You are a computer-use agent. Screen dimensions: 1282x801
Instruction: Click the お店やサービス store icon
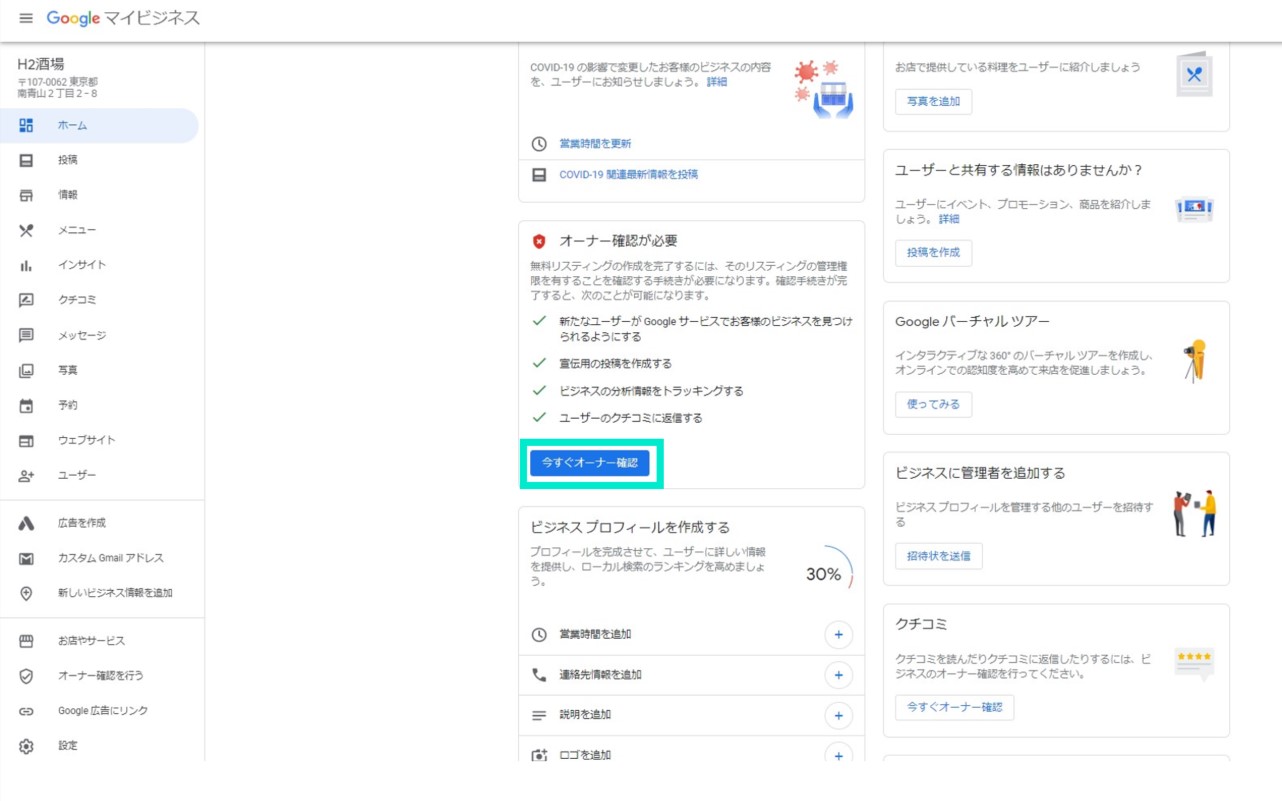click(26, 641)
